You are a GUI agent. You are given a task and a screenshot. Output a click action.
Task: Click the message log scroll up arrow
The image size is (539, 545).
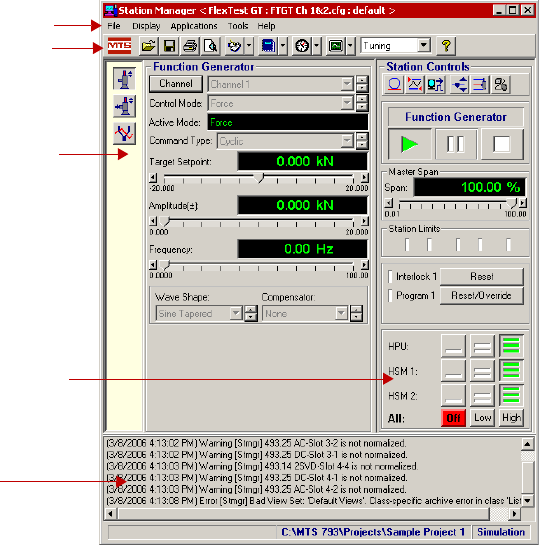pyautogui.click(x=527, y=444)
